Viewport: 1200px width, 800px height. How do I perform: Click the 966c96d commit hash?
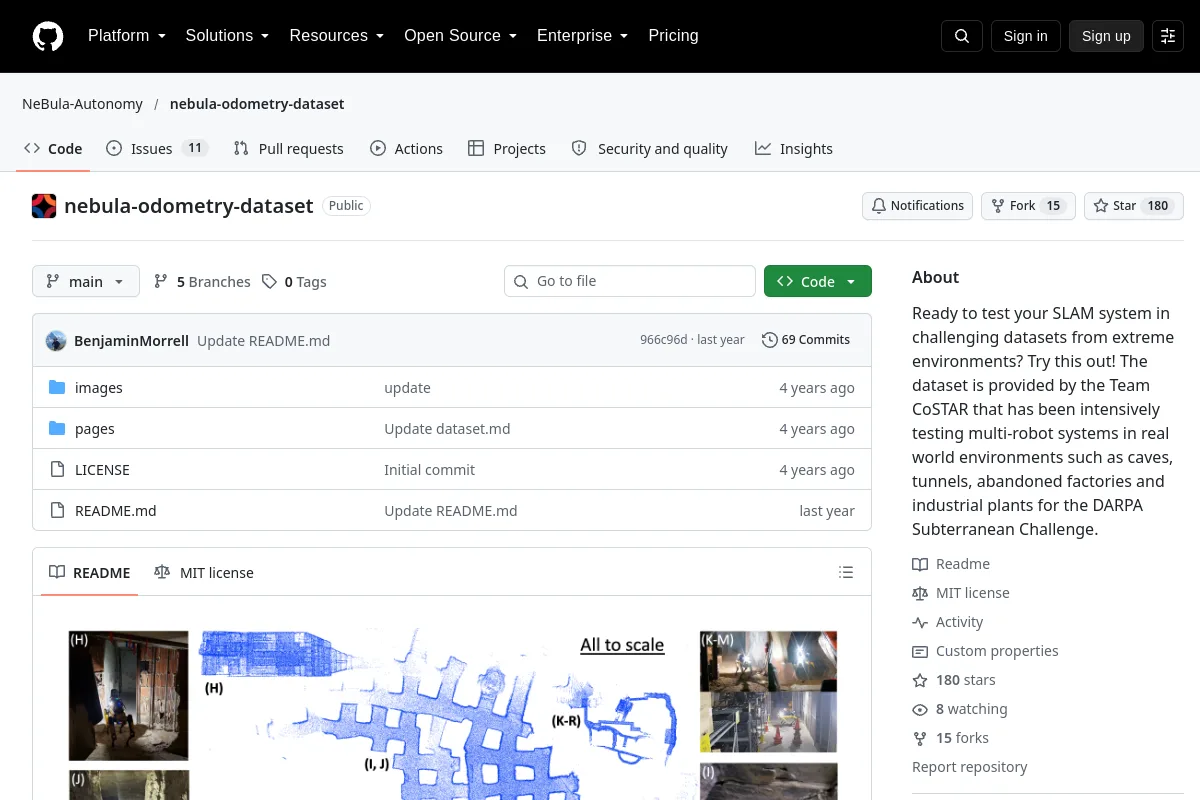[664, 340]
